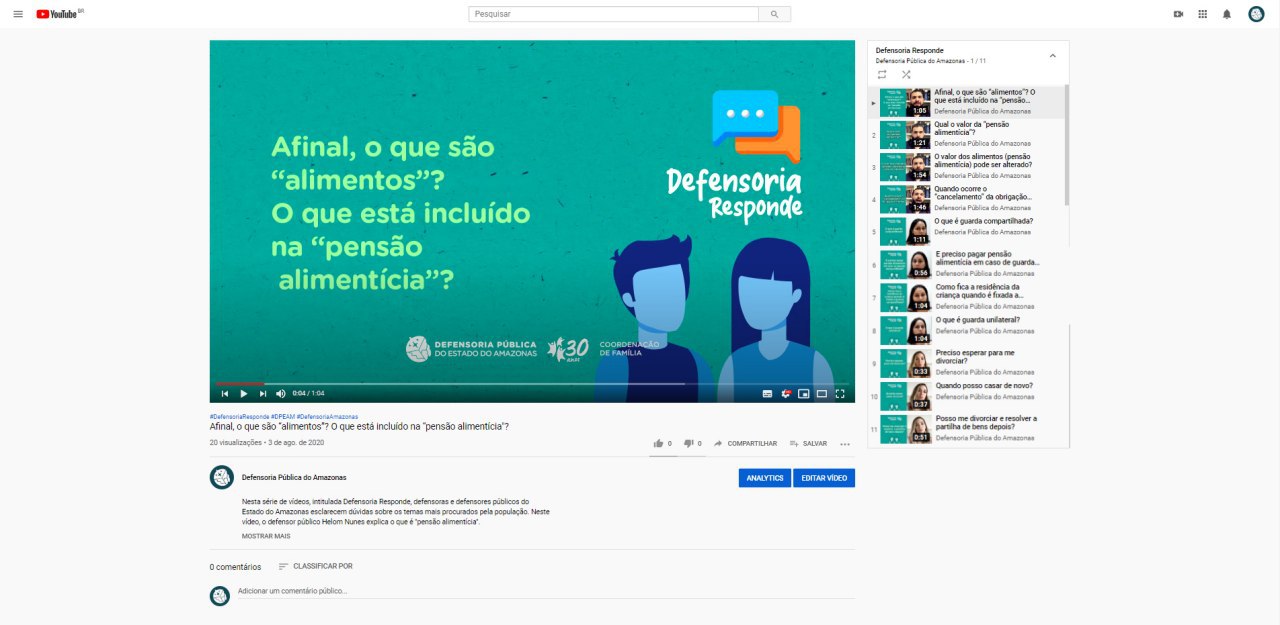1280x625 pixels.
Task: Enter full screen mode
Action: coord(840,393)
